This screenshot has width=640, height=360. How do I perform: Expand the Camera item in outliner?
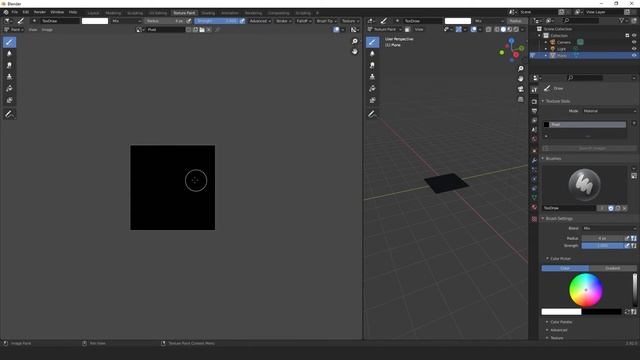point(546,42)
